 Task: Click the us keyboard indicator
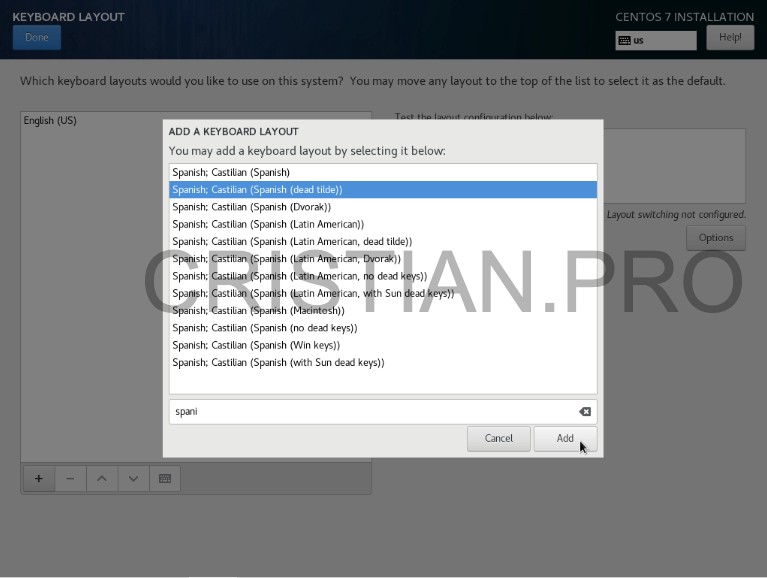point(655,40)
